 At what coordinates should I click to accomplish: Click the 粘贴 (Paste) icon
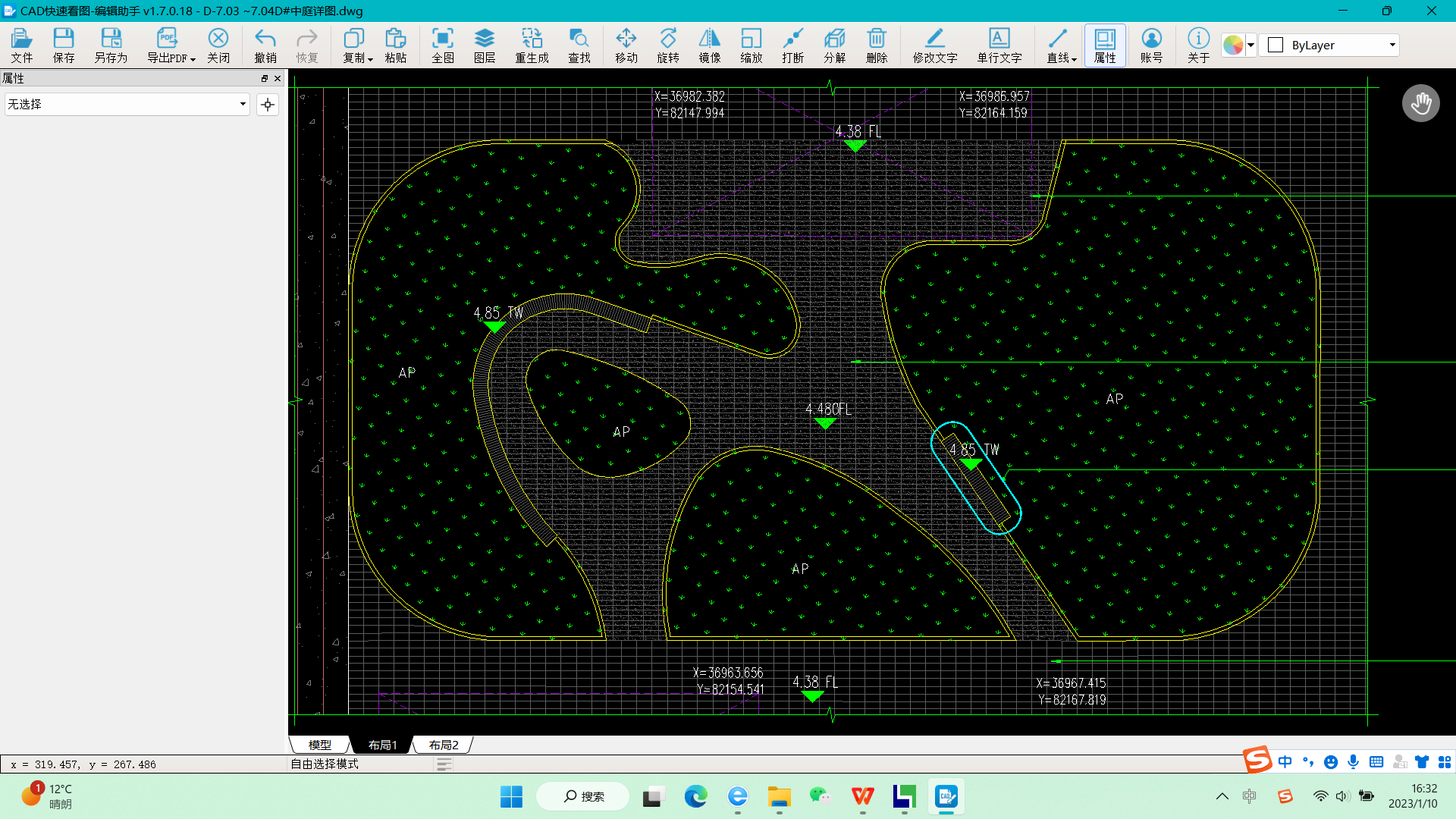click(x=396, y=45)
